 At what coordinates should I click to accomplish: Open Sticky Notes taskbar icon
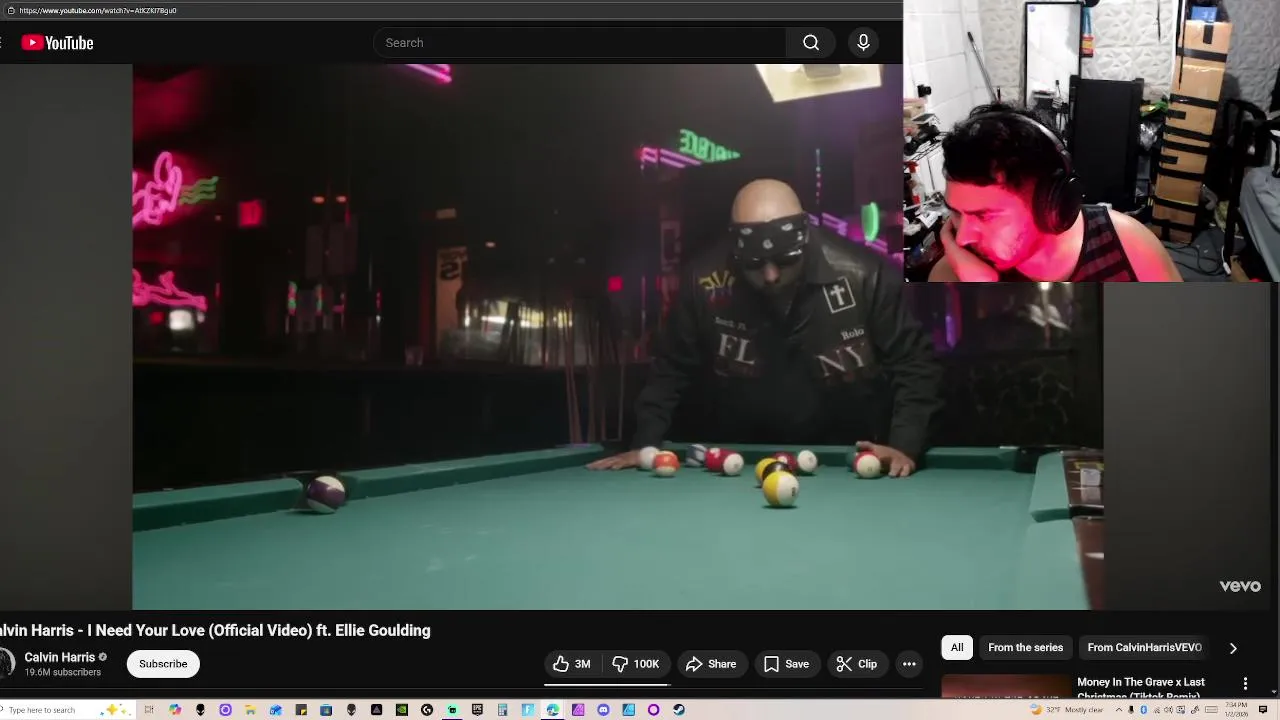[x=301, y=710]
